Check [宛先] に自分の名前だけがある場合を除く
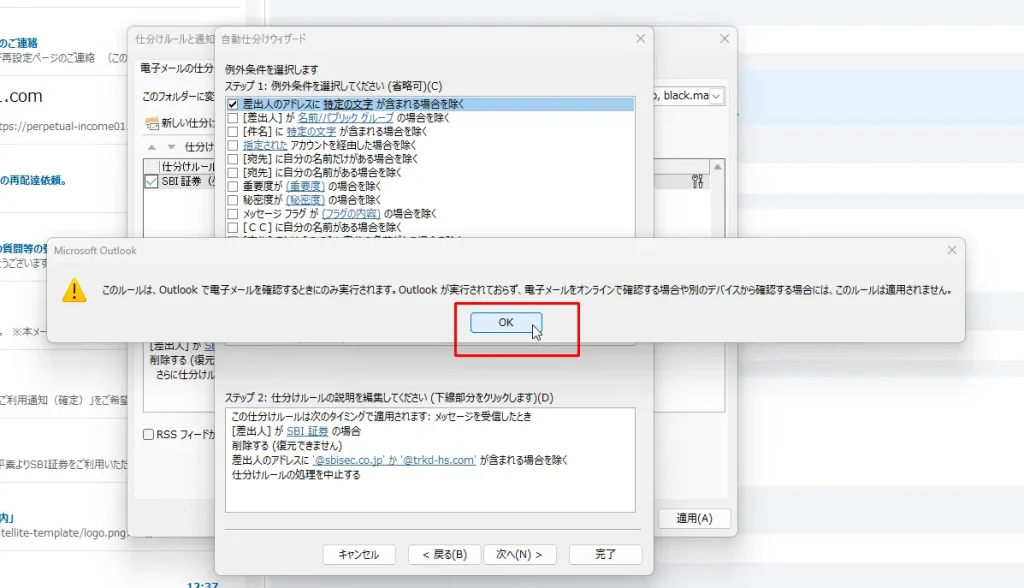Viewport: 1024px width, 588px height. pos(232,159)
